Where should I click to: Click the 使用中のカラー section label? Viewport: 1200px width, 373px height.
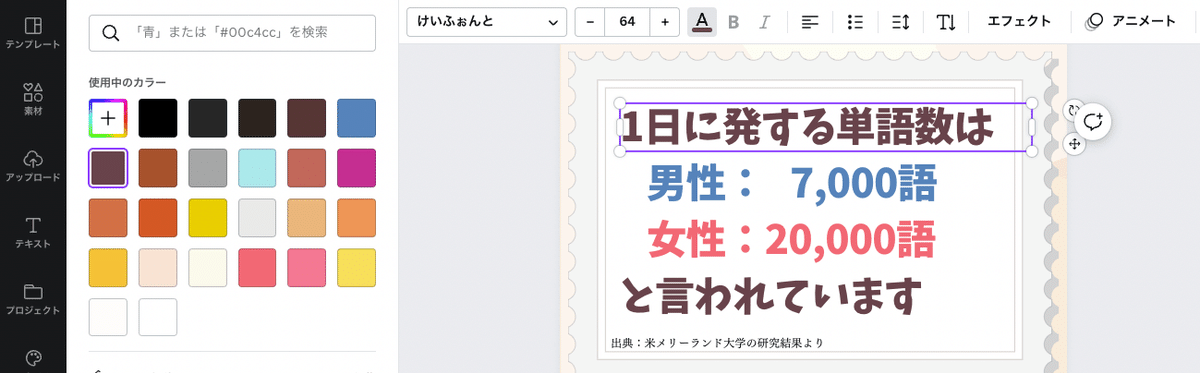pyautogui.click(x=127, y=82)
